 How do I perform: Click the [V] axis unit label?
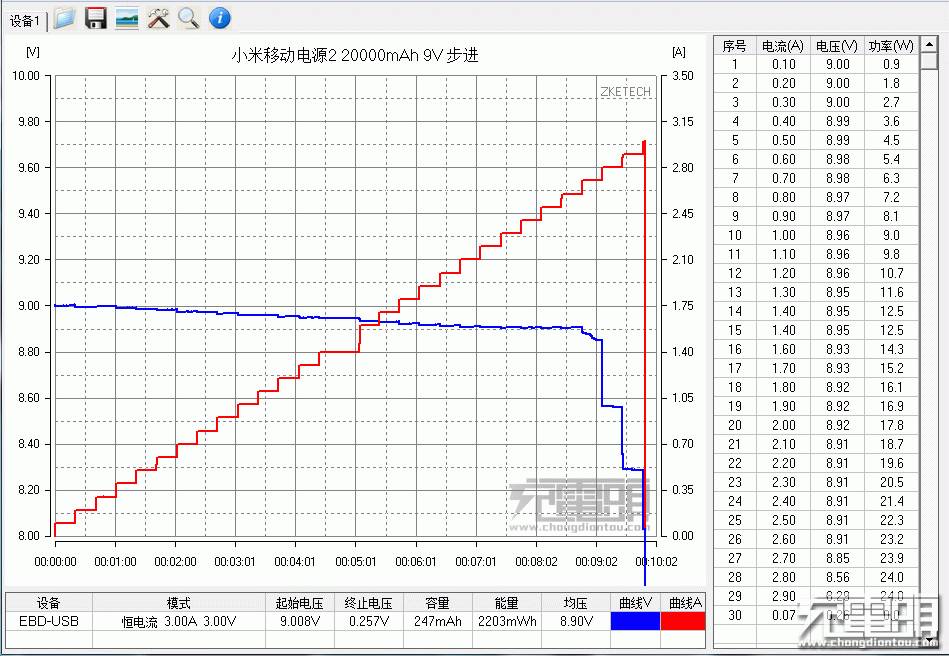(33, 52)
